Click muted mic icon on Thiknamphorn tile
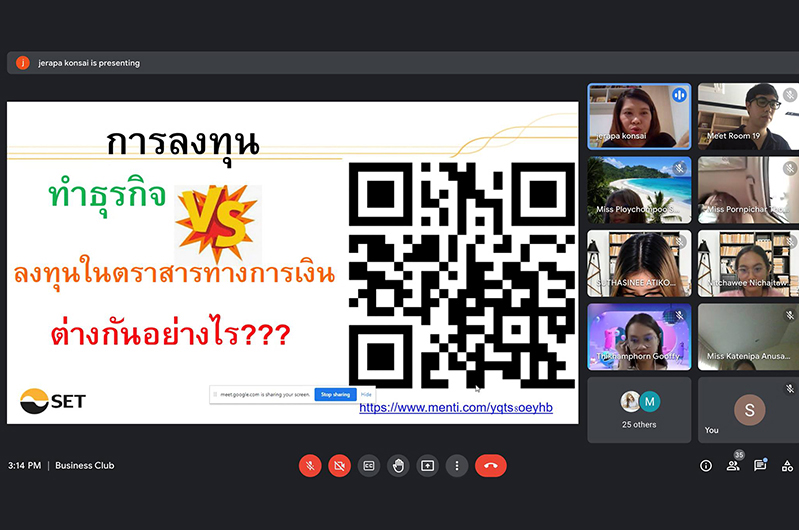Screen dimensions: 799x530 coord(679,315)
